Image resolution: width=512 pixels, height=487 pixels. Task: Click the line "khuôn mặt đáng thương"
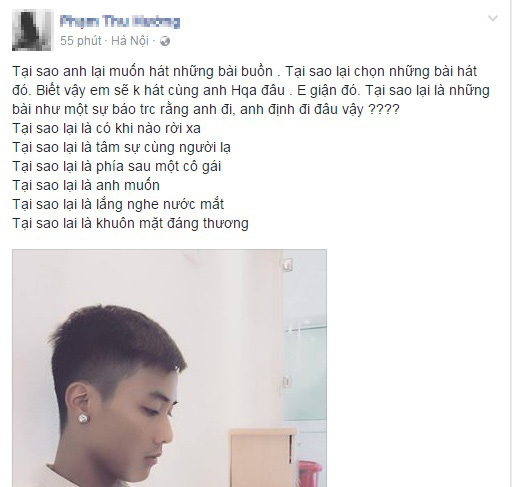172,223
